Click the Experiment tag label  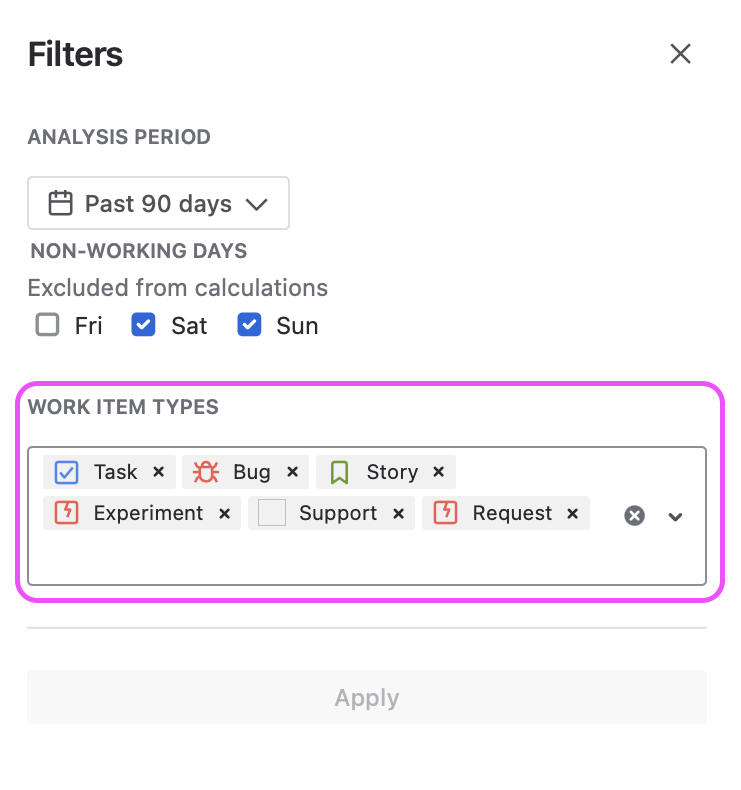pos(148,513)
